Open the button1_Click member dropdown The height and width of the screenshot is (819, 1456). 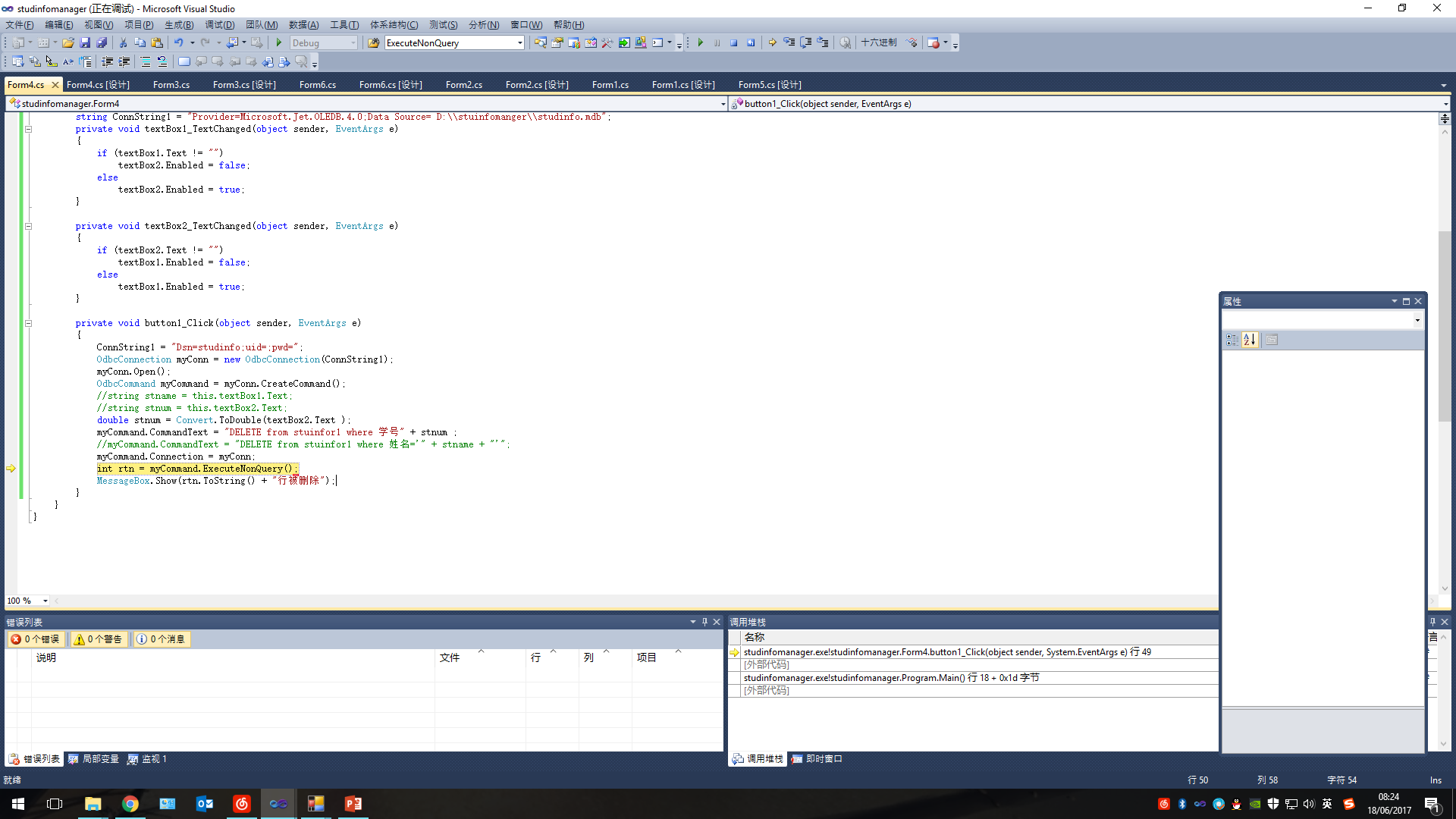pyautogui.click(x=1445, y=104)
